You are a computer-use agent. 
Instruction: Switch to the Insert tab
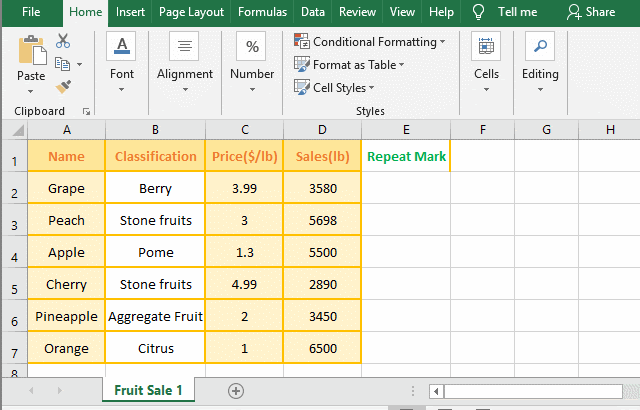coord(130,12)
